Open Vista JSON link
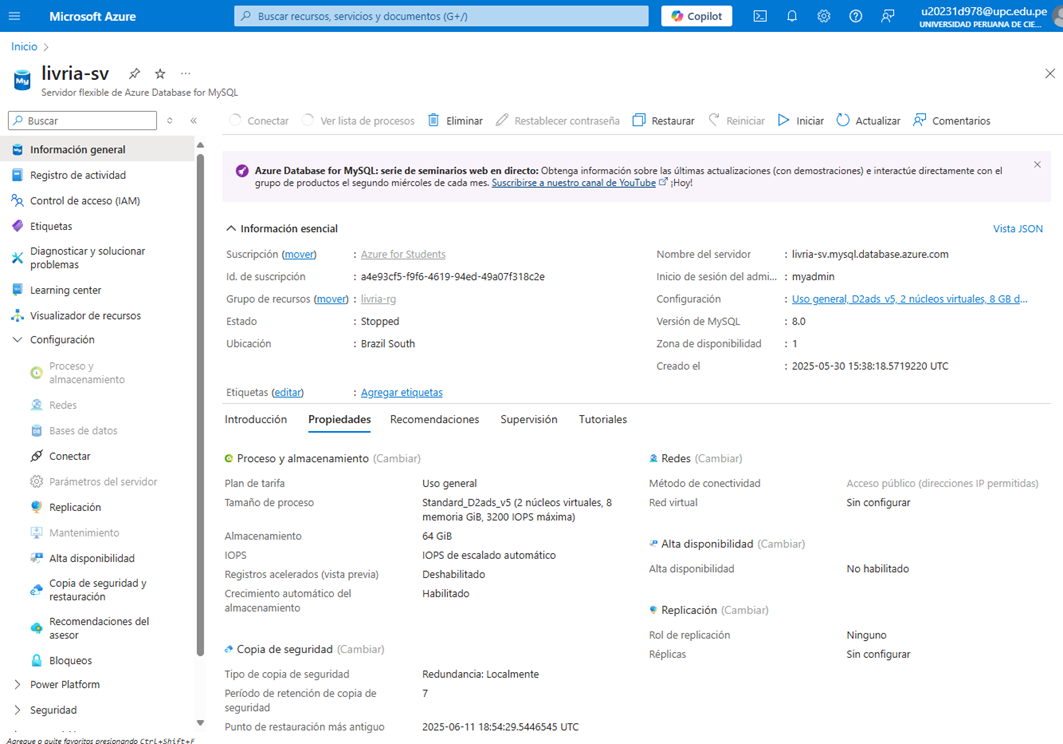The image size is (1063, 744). (1018, 229)
